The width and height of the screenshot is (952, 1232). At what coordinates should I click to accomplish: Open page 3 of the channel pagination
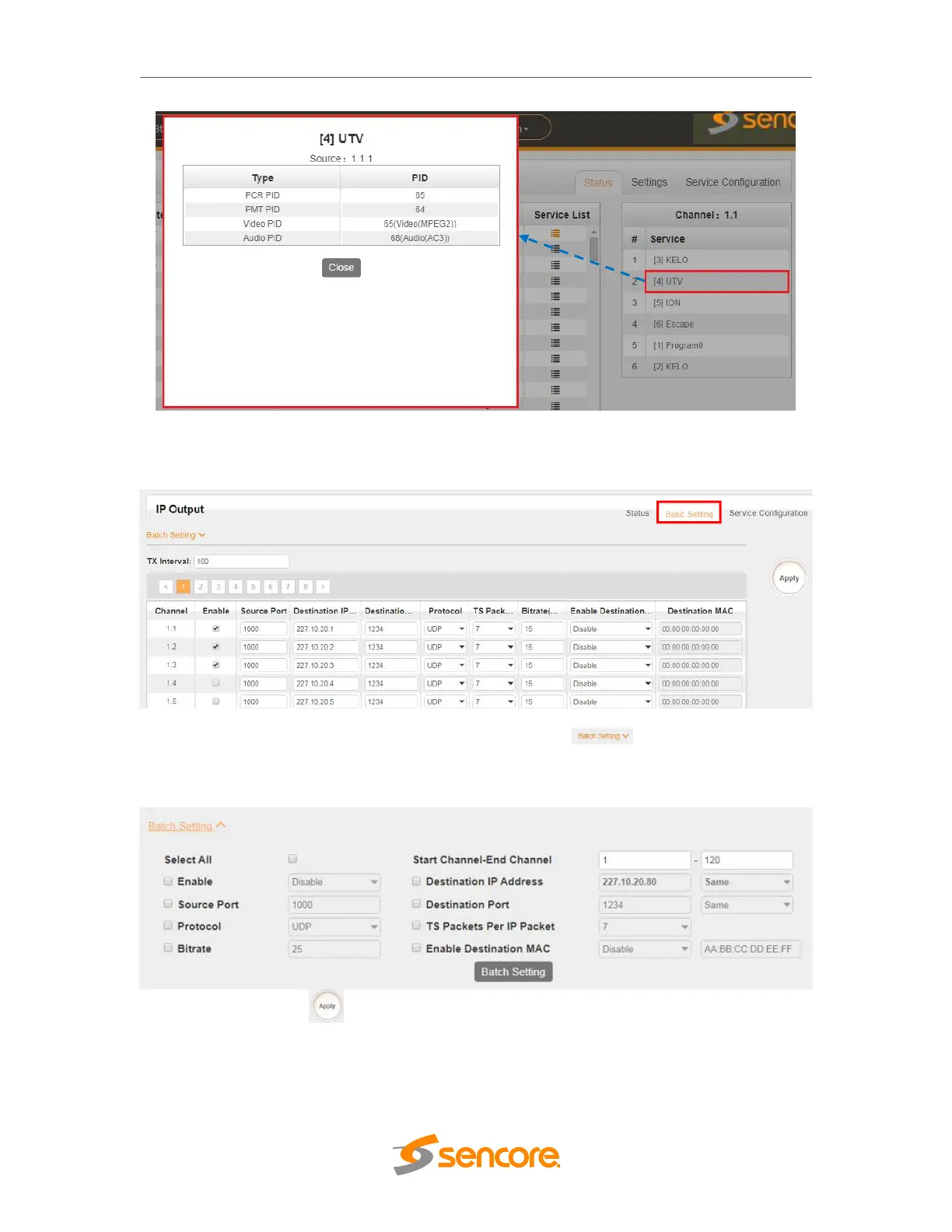(219, 586)
